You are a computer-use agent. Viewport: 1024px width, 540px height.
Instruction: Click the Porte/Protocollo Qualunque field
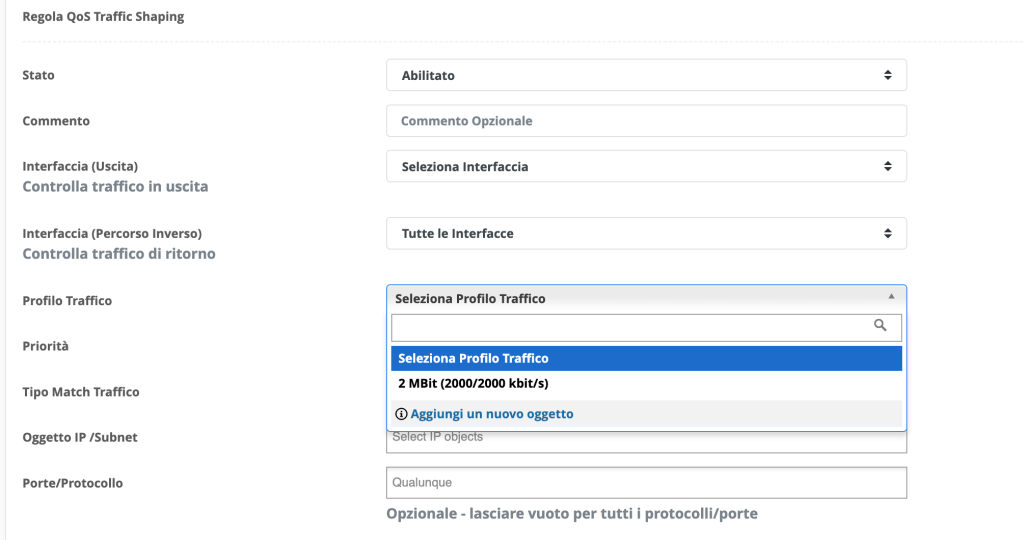tap(646, 483)
